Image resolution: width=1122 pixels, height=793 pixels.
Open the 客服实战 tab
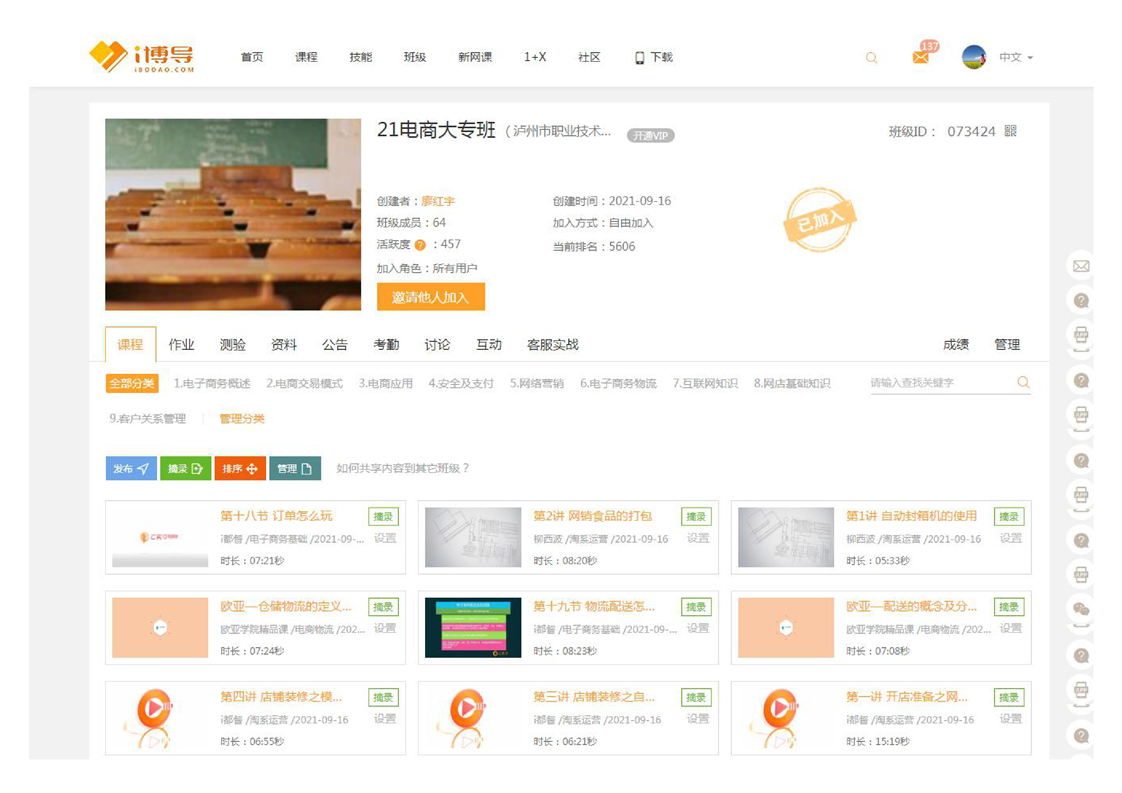552,345
